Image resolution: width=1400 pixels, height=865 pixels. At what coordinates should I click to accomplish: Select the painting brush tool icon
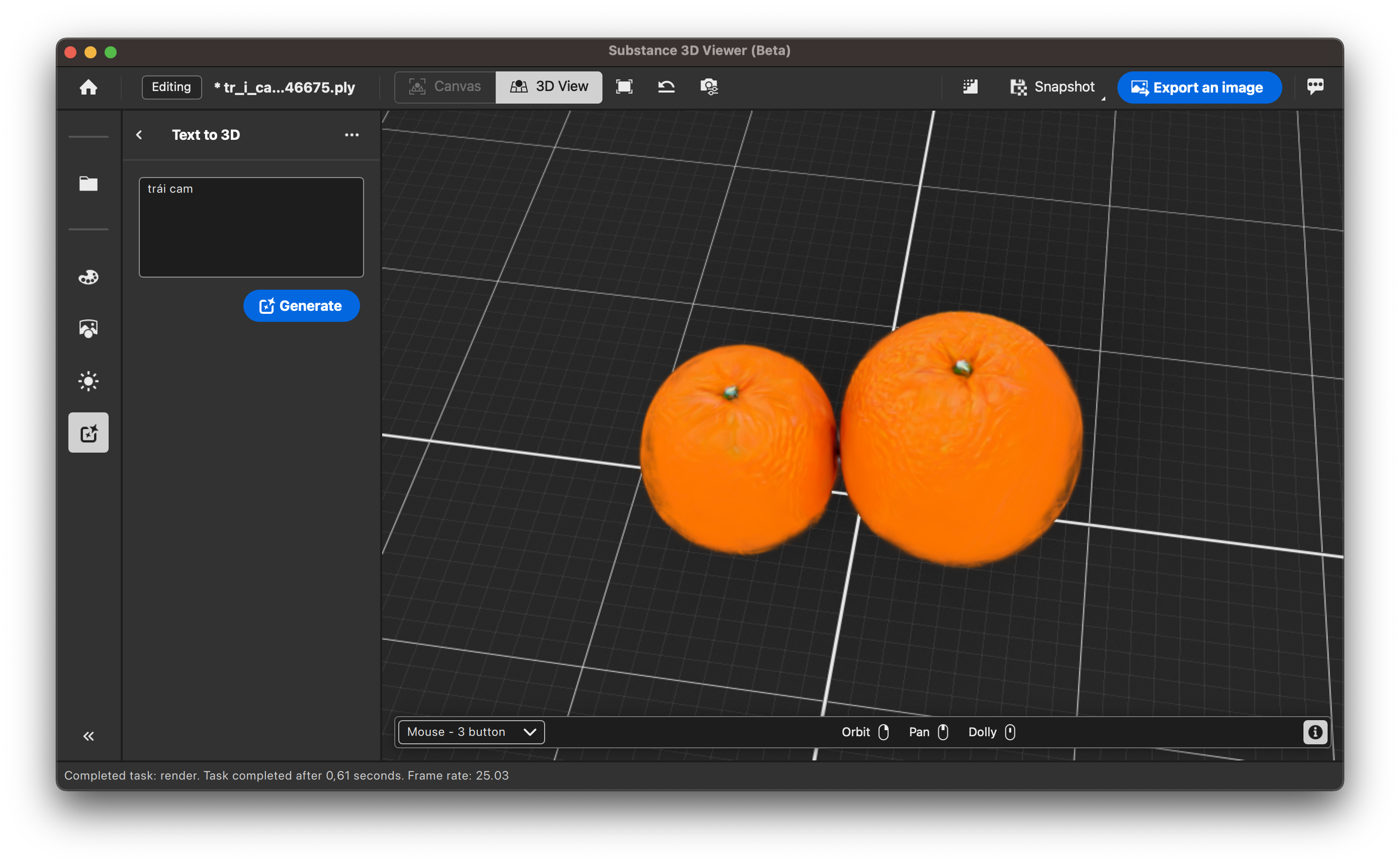[x=89, y=277]
